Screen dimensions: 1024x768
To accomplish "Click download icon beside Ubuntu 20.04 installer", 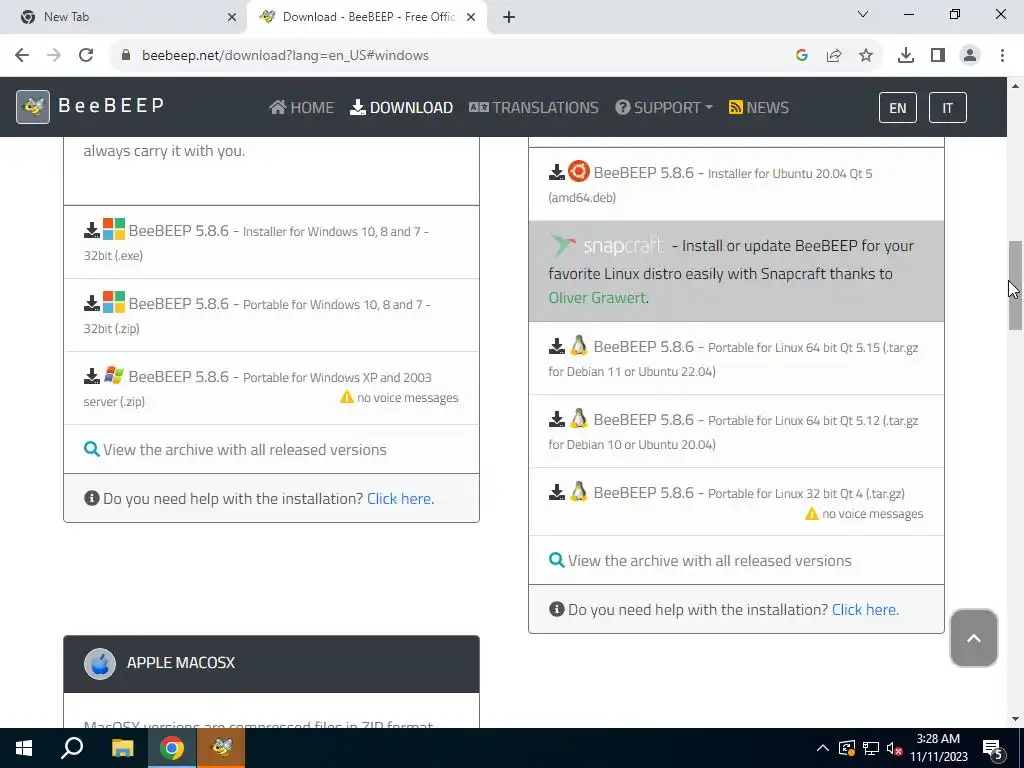I will (x=556, y=173).
